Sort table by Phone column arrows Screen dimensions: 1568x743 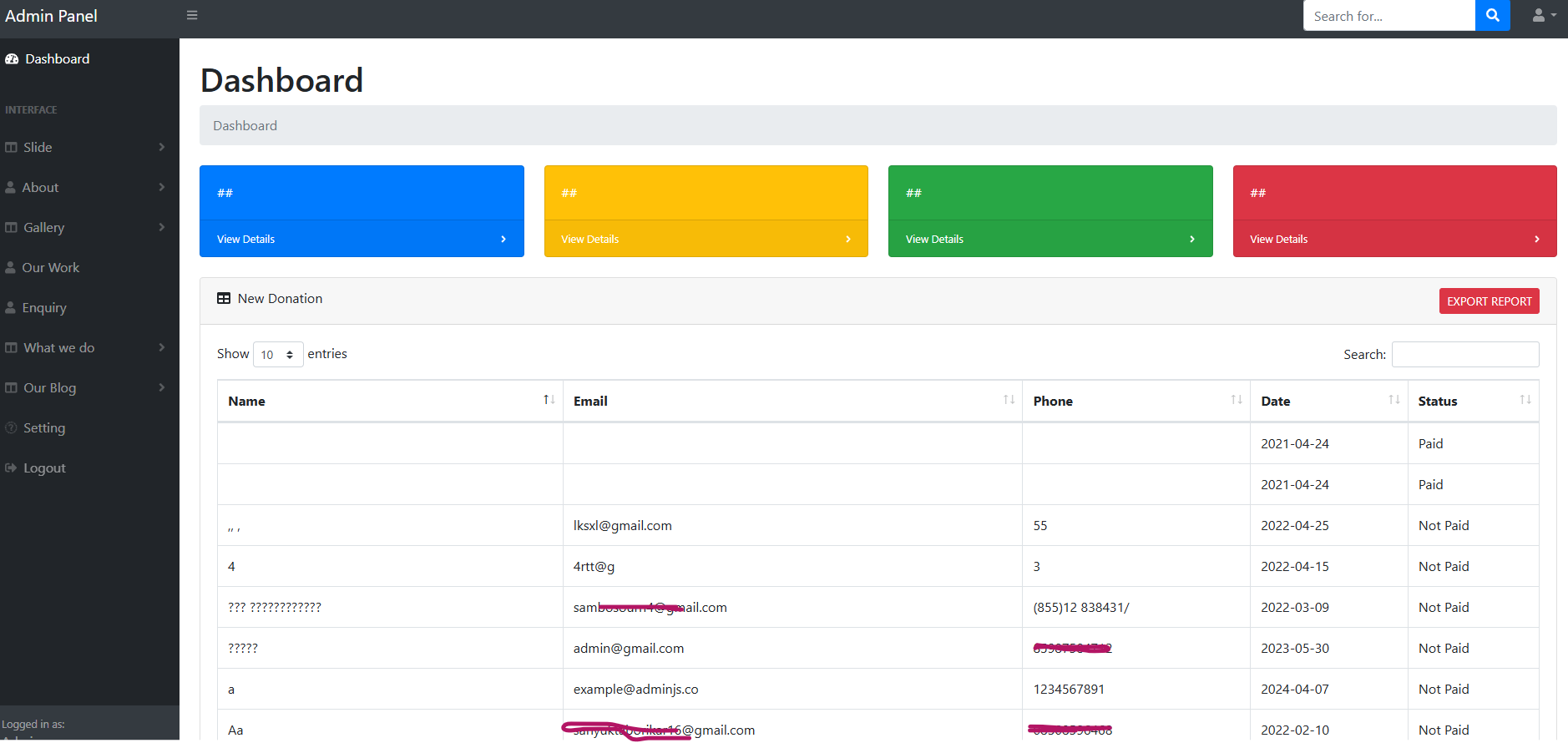point(1237,400)
